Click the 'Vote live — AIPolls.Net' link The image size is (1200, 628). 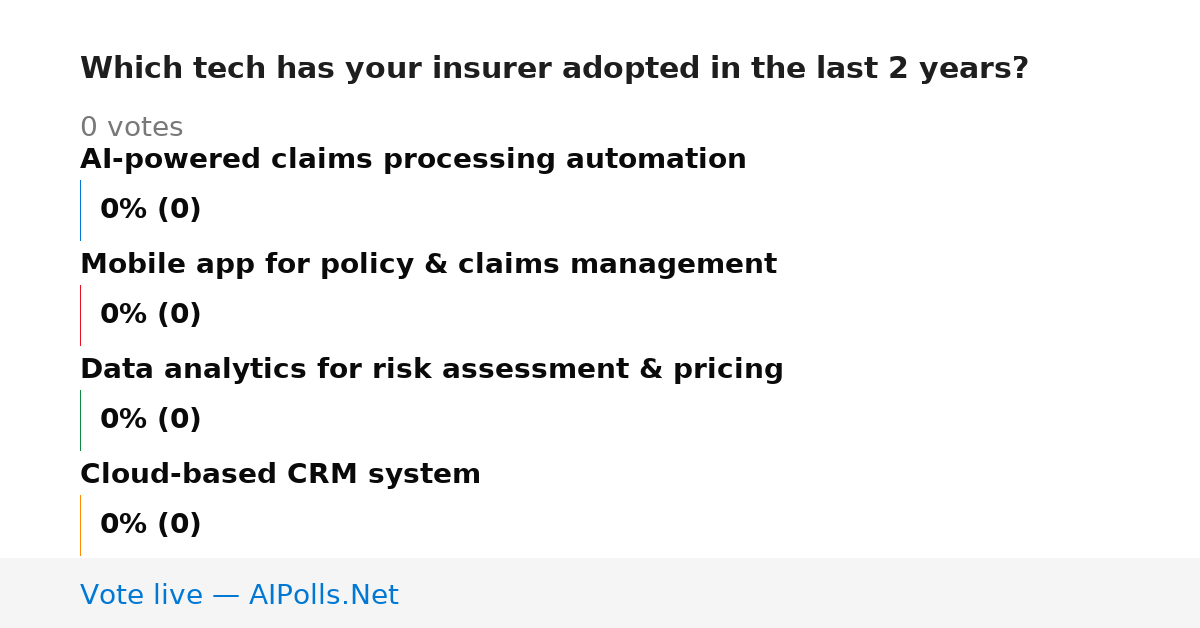(x=239, y=595)
